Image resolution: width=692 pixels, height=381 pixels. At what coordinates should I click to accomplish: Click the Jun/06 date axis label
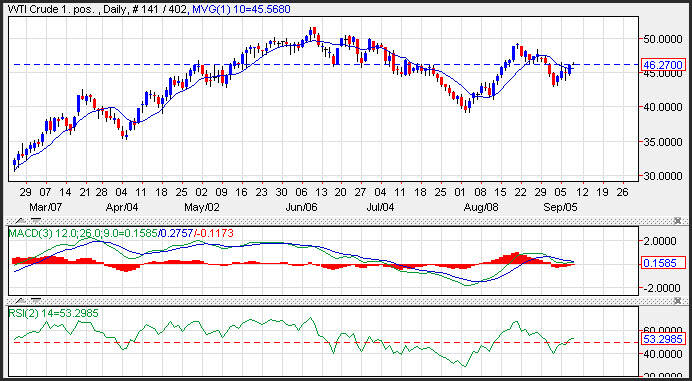point(301,207)
